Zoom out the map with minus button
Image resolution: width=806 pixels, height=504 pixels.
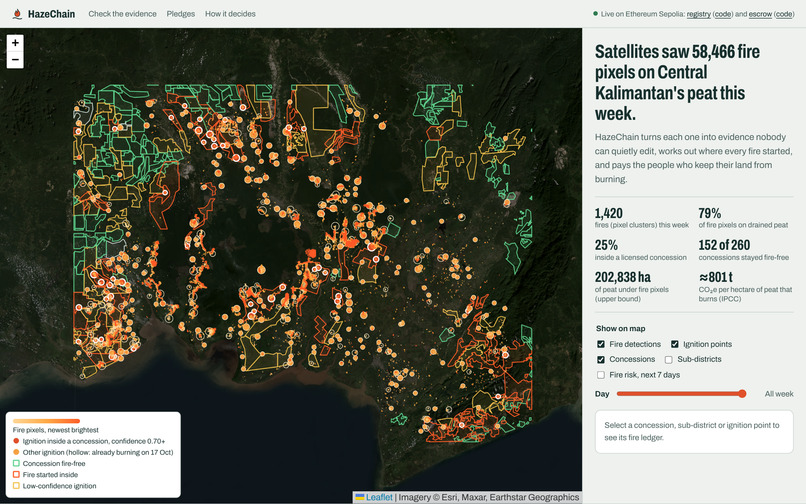(15, 60)
